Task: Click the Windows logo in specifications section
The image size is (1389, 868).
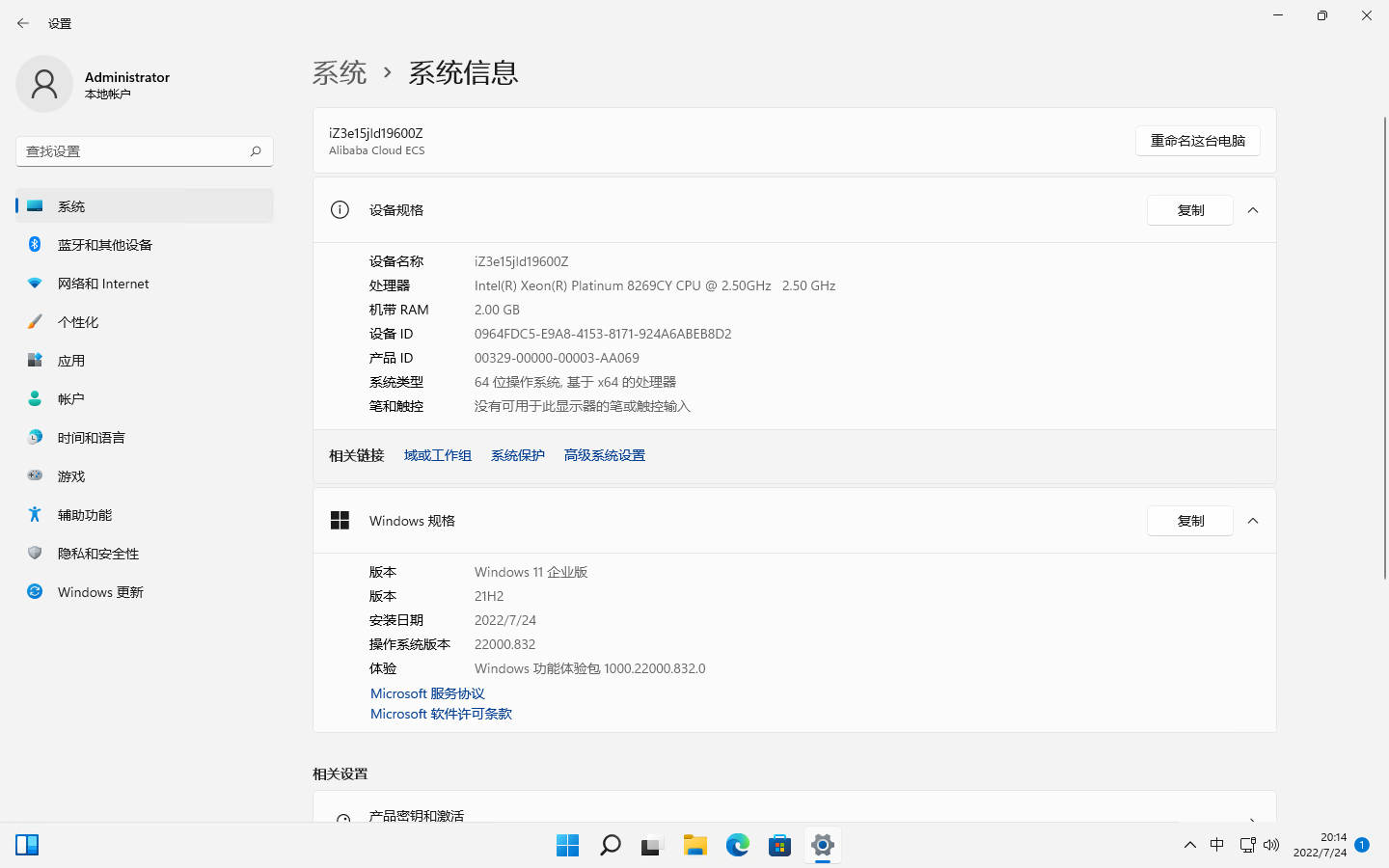Action: (x=340, y=521)
